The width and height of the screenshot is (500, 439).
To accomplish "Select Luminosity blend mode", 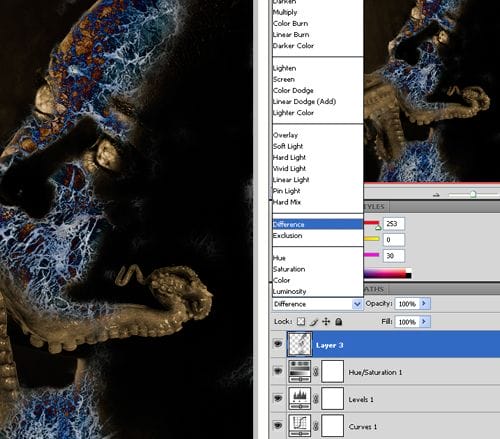I will [289, 291].
